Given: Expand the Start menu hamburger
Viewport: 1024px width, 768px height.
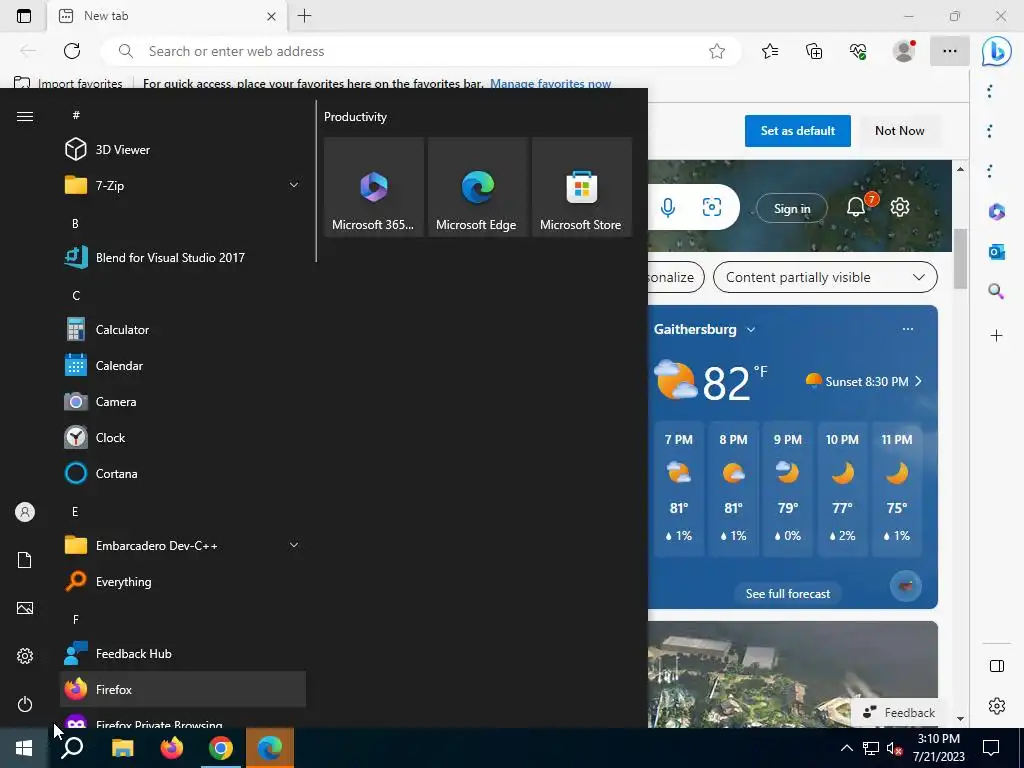Looking at the screenshot, I should click(25, 116).
